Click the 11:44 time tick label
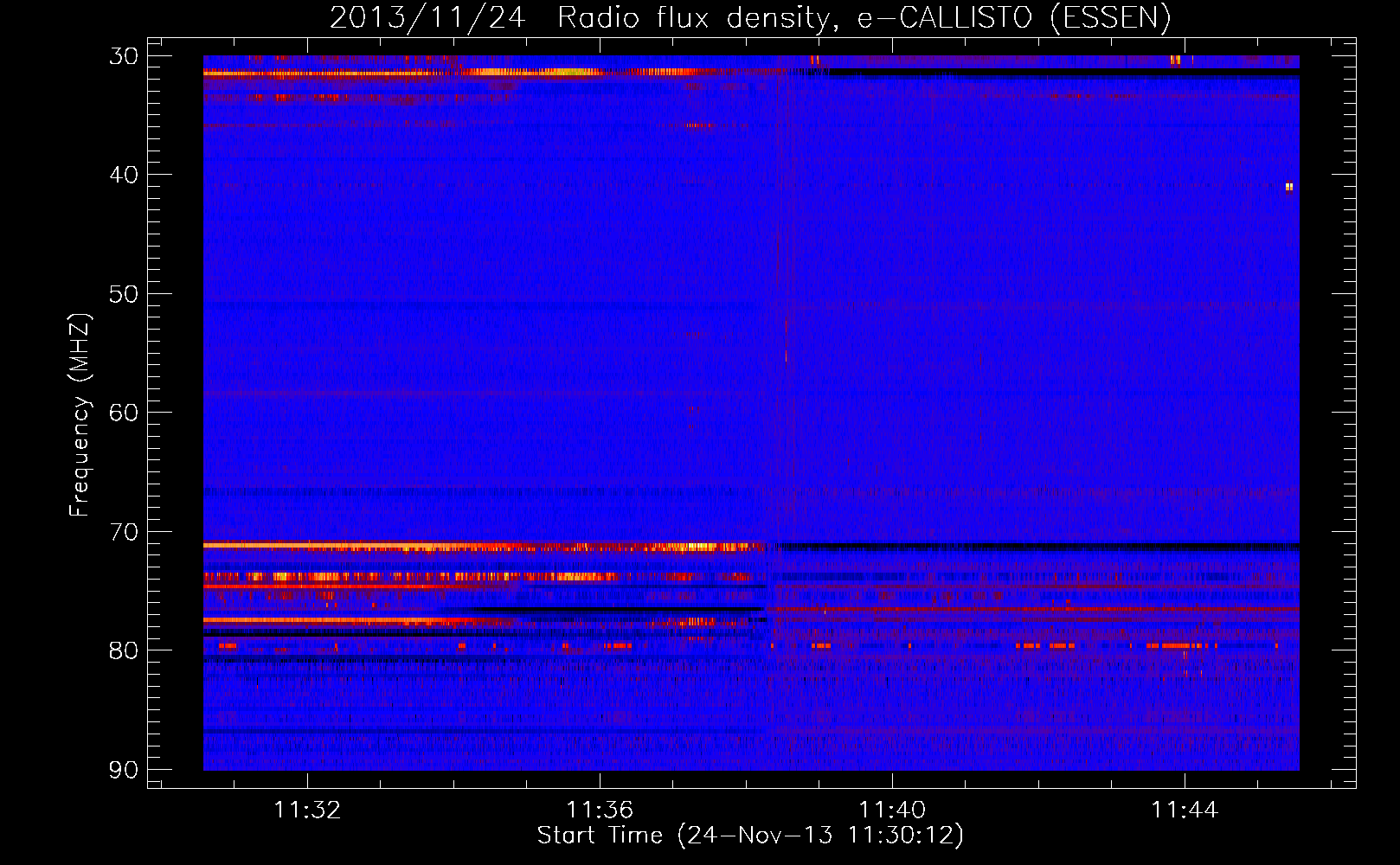1400x865 pixels. coord(1185,811)
